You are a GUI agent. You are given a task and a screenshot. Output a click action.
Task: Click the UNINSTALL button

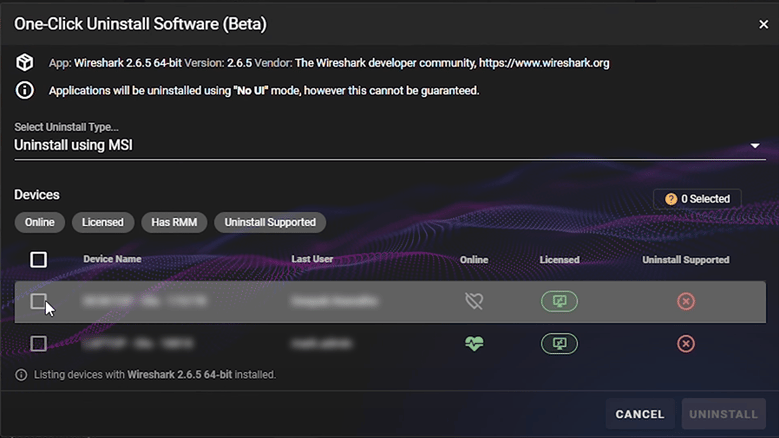723,414
